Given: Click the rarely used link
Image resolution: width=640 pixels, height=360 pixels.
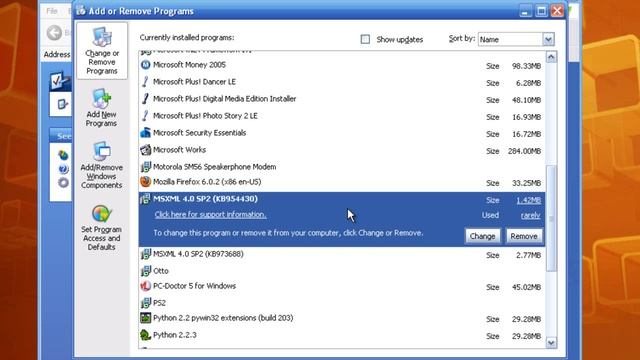Looking at the screenshot, I should click(531, 215).
